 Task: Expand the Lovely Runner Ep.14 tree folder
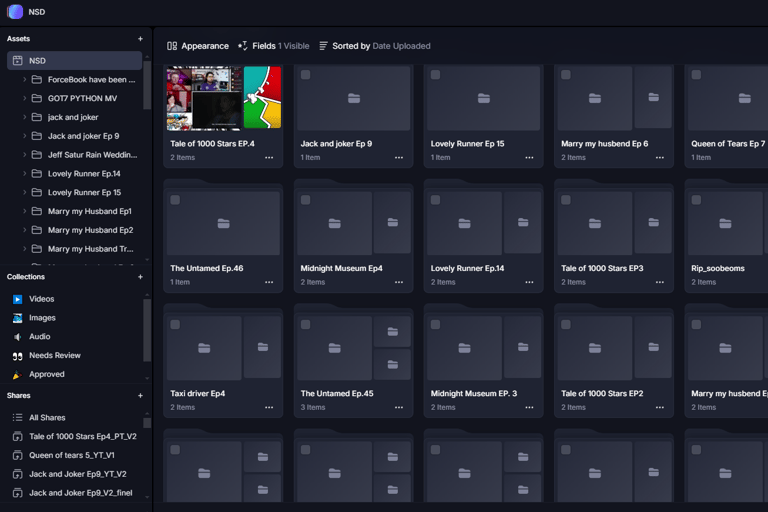(x=24, y=173)
